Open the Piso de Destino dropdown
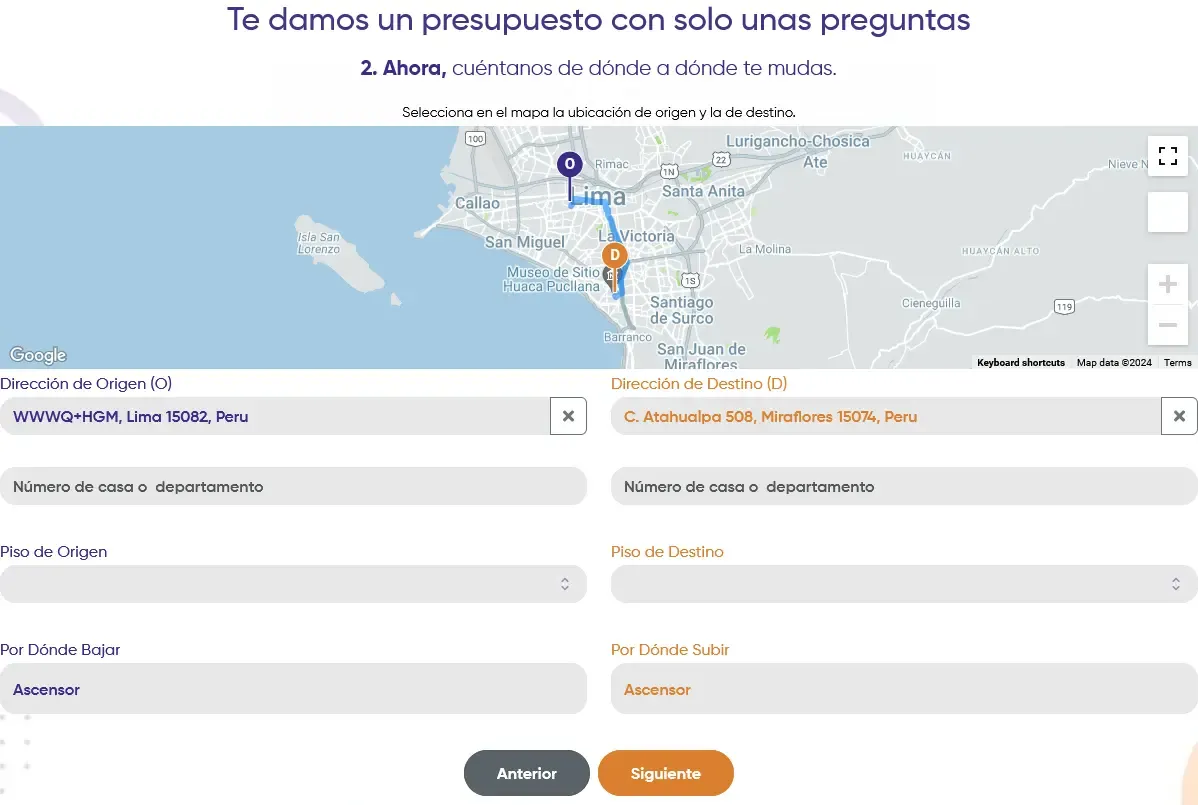The image size is (1198, 805). click(904, 584)
